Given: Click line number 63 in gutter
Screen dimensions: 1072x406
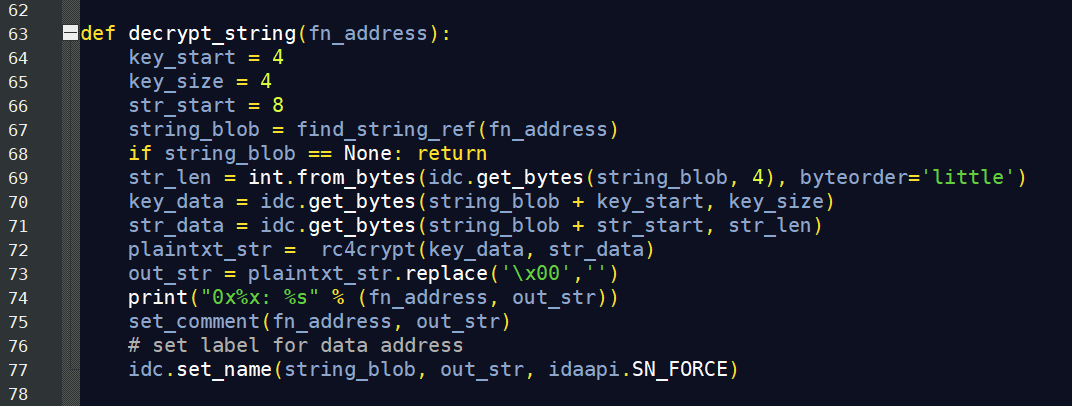Looking at the screenshot, I should click(19, 34).
